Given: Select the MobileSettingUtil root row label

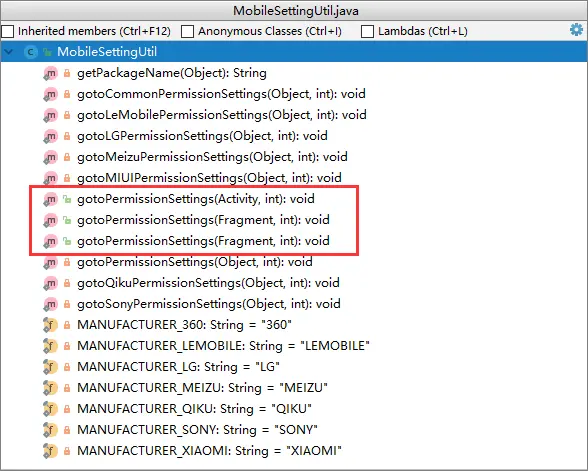Looking at the screenshot, I should (x=107, y=52).
